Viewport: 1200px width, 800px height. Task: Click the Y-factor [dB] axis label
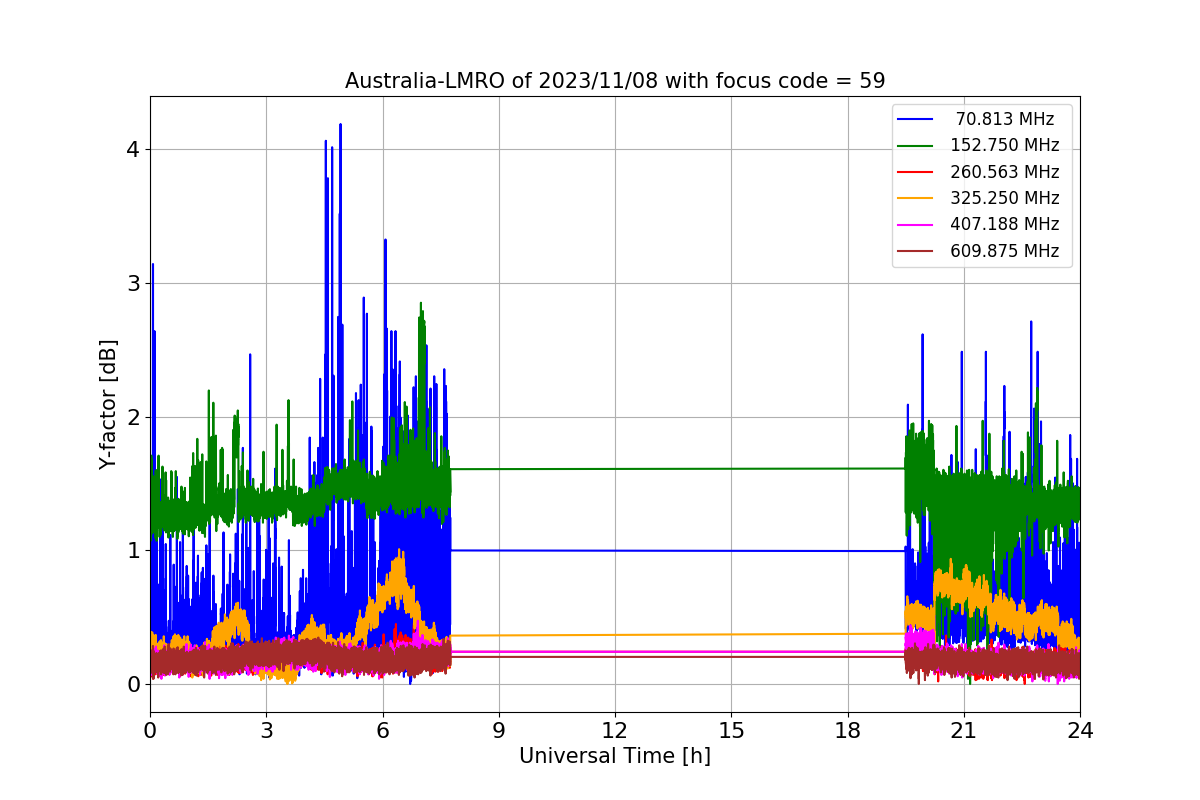pos(108,405)
